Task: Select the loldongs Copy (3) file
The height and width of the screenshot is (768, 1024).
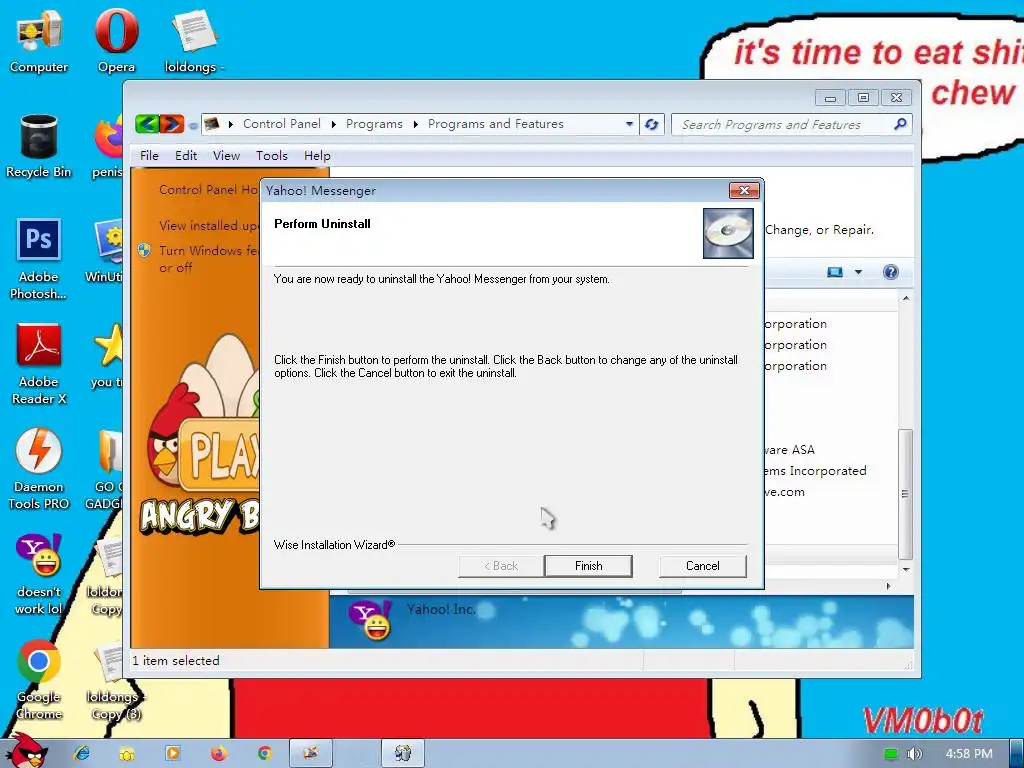Action: click(x=115, y=679)
